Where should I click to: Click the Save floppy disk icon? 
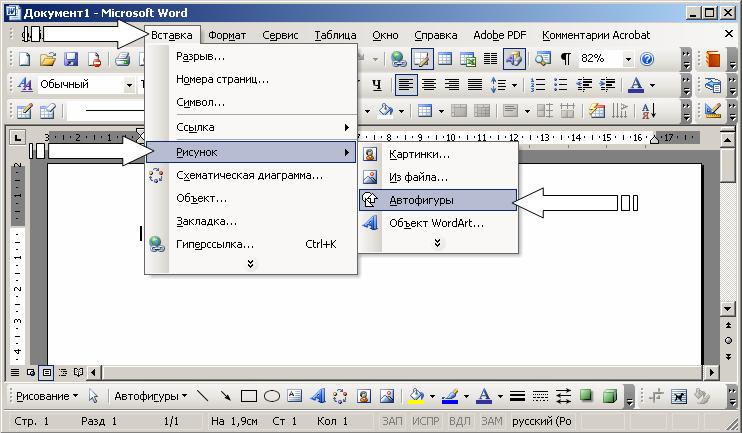[71, 60]
